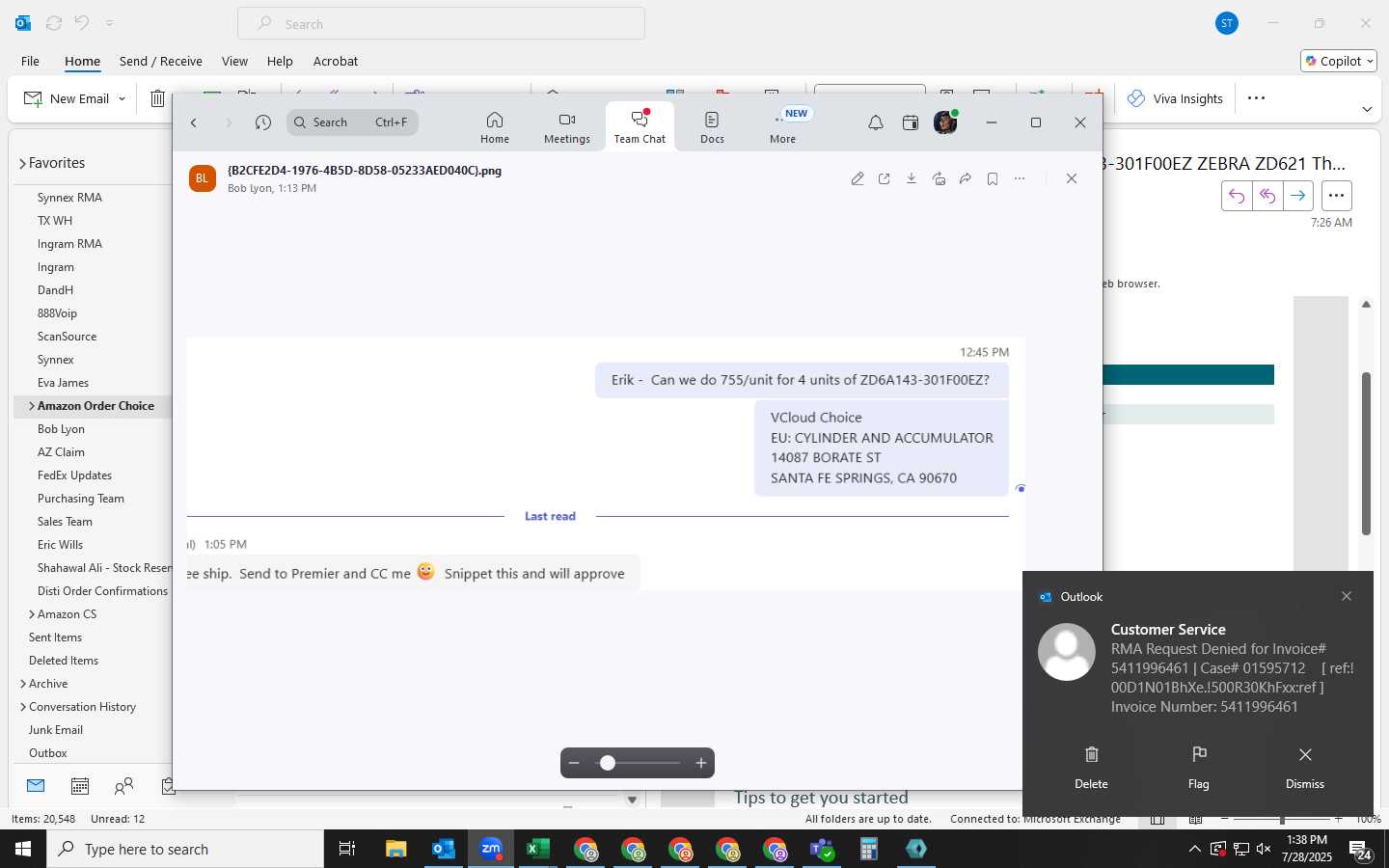
Task: Open Zoom Home tab
Action: click(495, 127)
